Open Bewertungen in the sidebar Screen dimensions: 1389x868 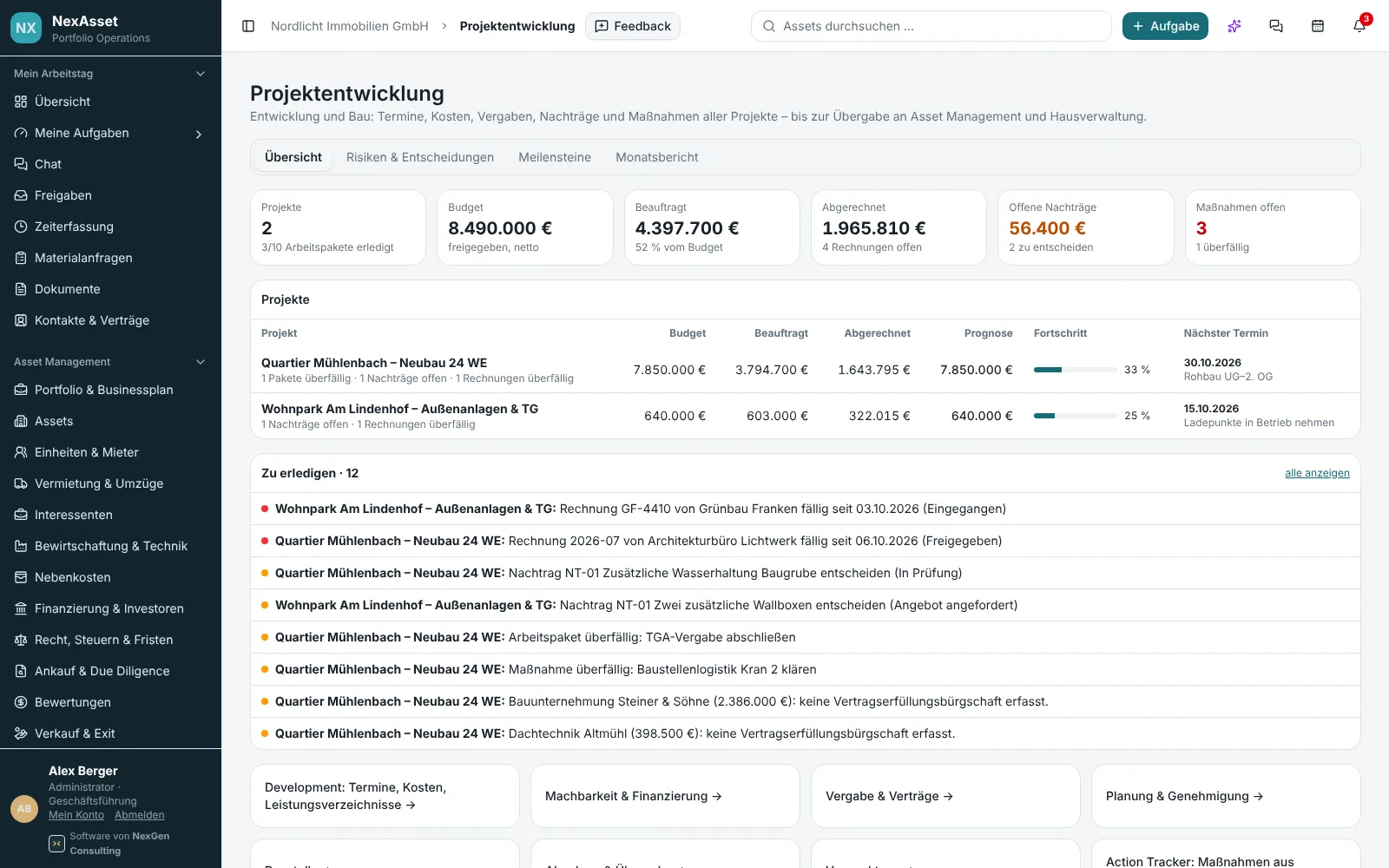pyautogui.click(x=110, y=702)
